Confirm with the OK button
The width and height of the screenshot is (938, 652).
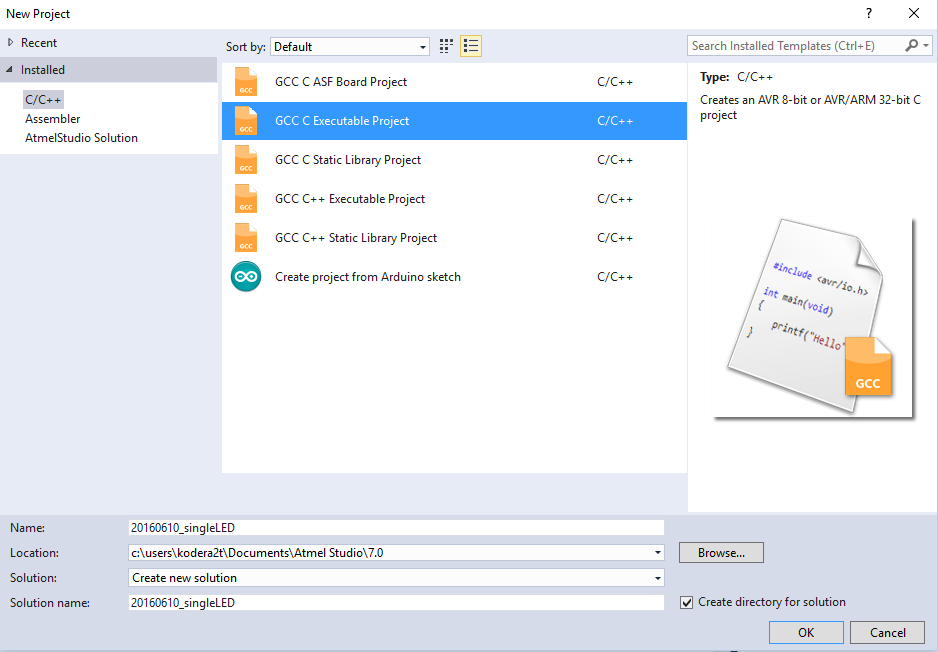(806, 632)
